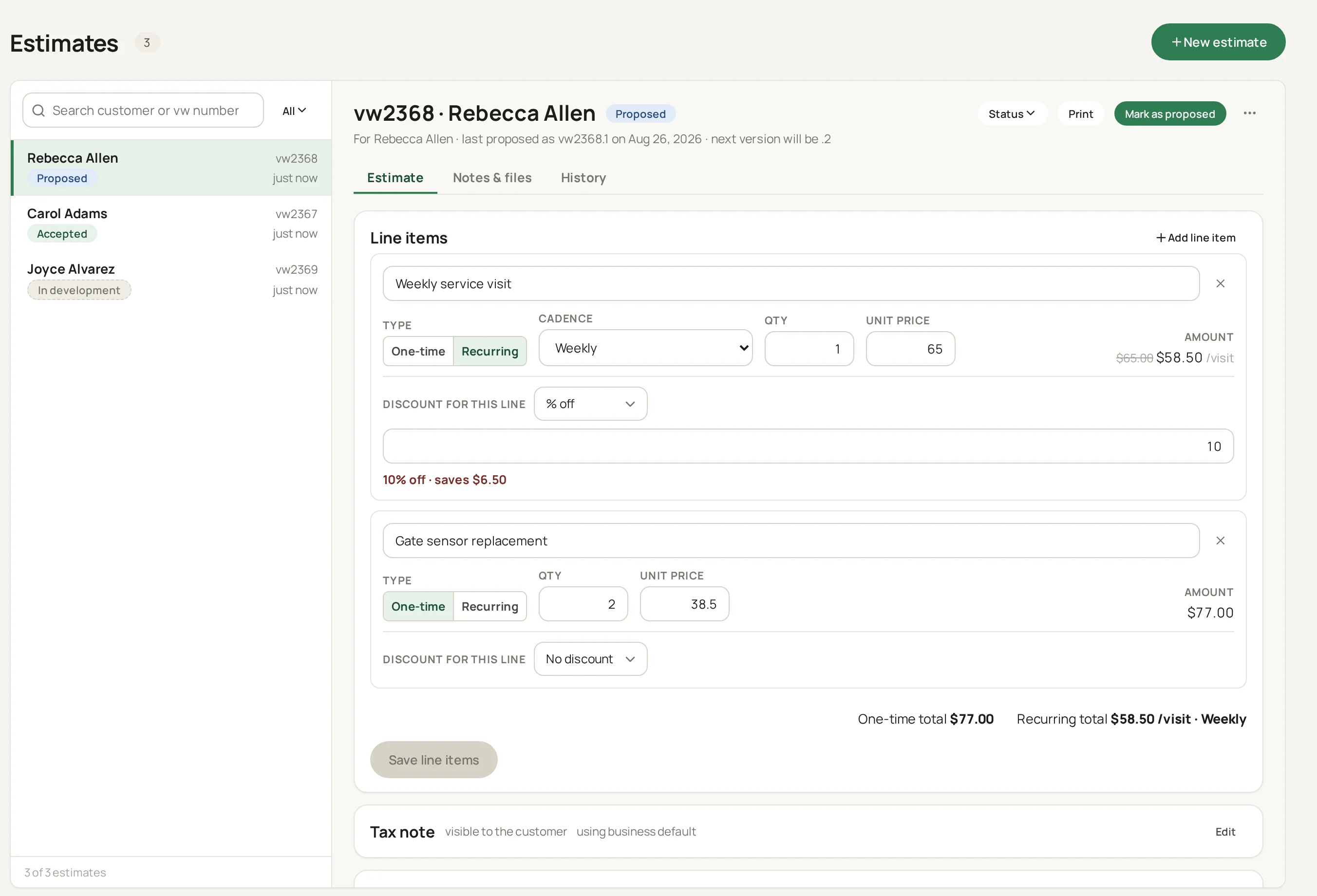
Task: Click the unit price field showing 38.5
Action: point(684,604)
